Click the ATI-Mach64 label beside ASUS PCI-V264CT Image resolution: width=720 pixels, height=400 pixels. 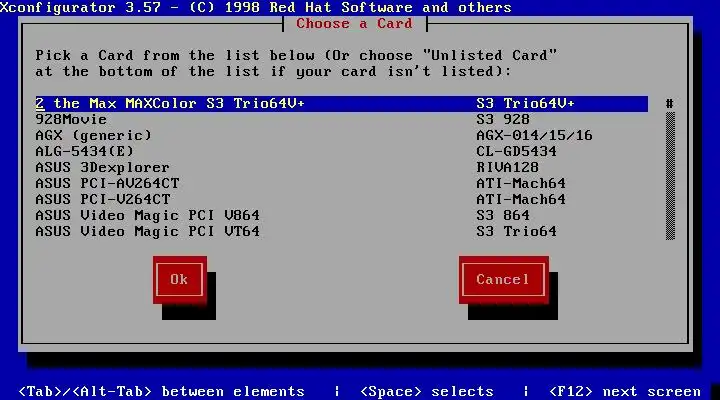pyautogui.click(x=521, y=200)
